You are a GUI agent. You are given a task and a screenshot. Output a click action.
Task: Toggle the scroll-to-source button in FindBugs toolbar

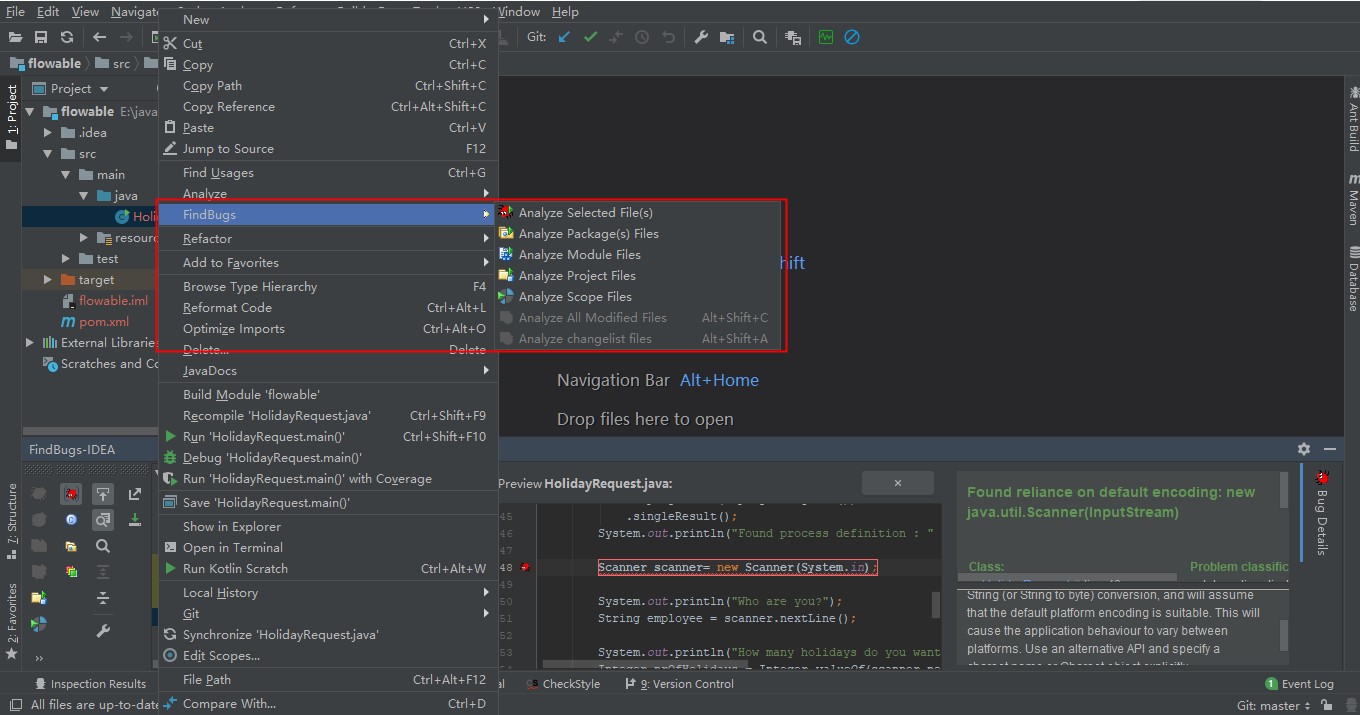(x=103, y=494)
